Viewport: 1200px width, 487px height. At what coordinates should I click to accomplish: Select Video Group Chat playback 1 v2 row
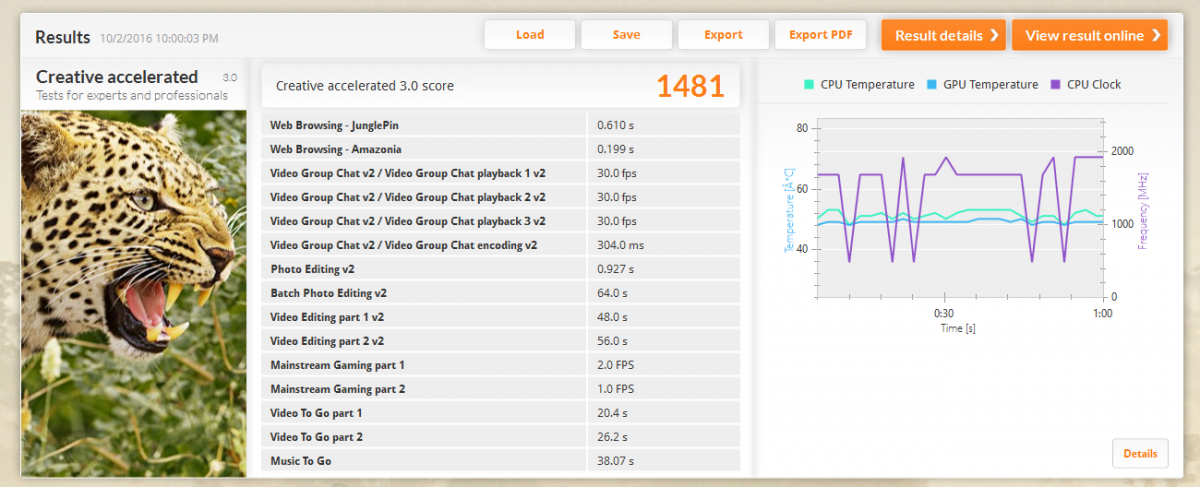[x=501, y=173]
